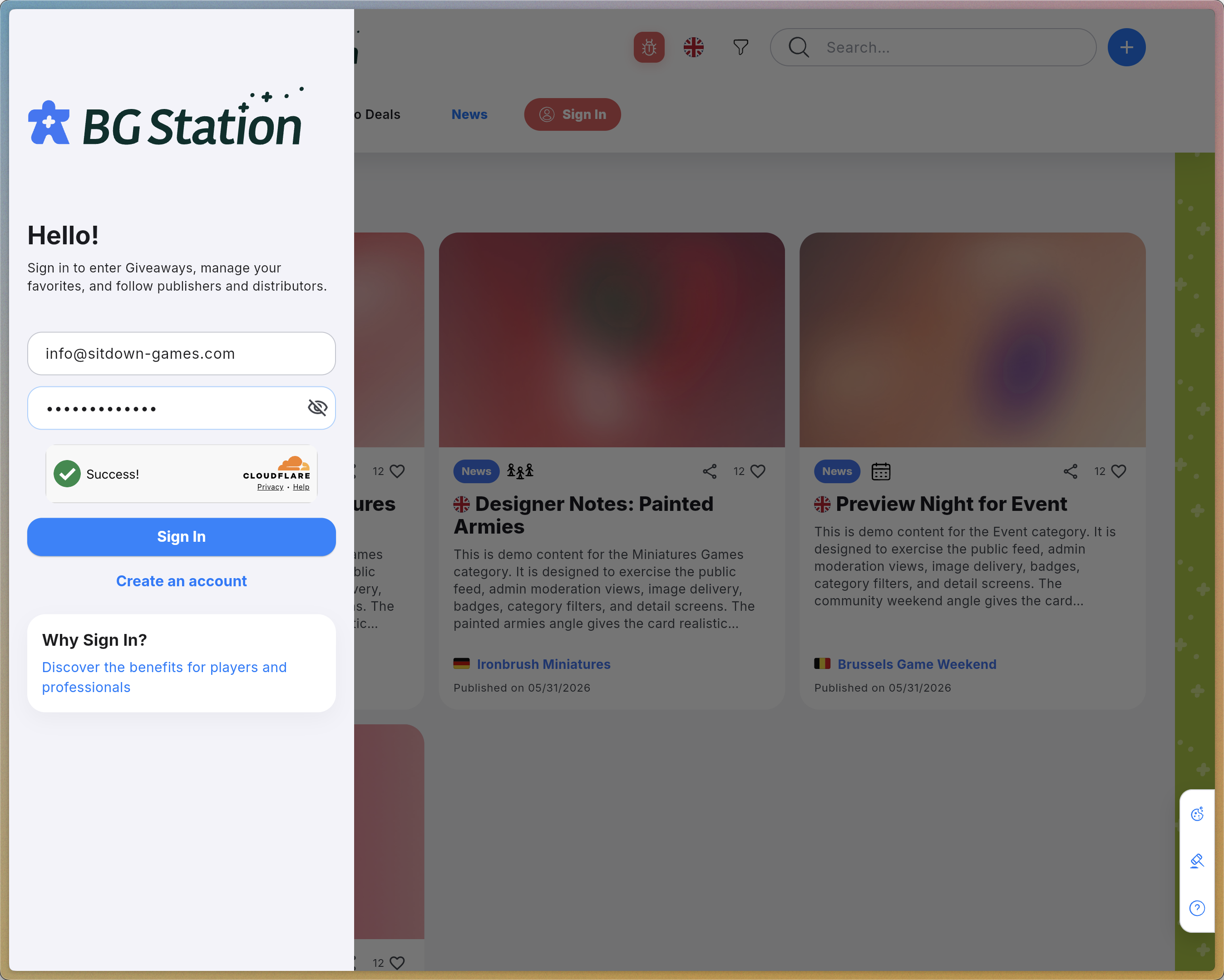Open the help question mark icon
The width and height of the screenshot is (1224, 980).
(x=1197, y=908)
